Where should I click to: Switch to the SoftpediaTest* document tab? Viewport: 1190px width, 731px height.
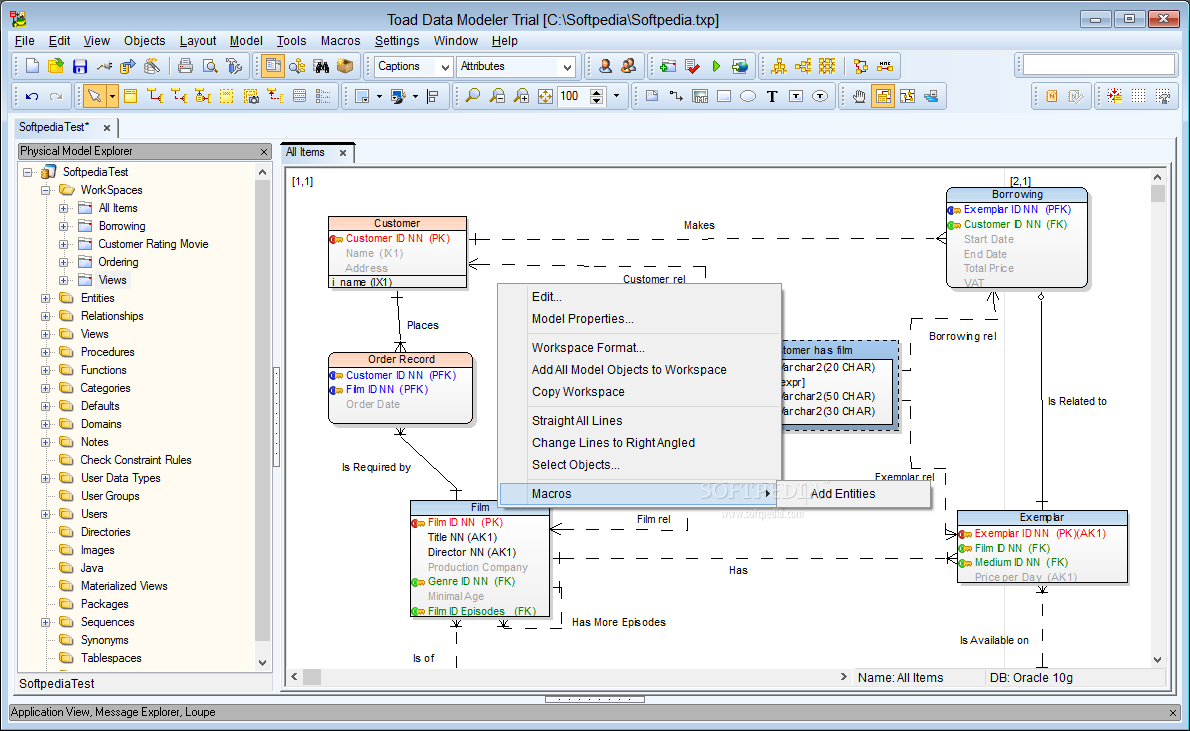54,128
